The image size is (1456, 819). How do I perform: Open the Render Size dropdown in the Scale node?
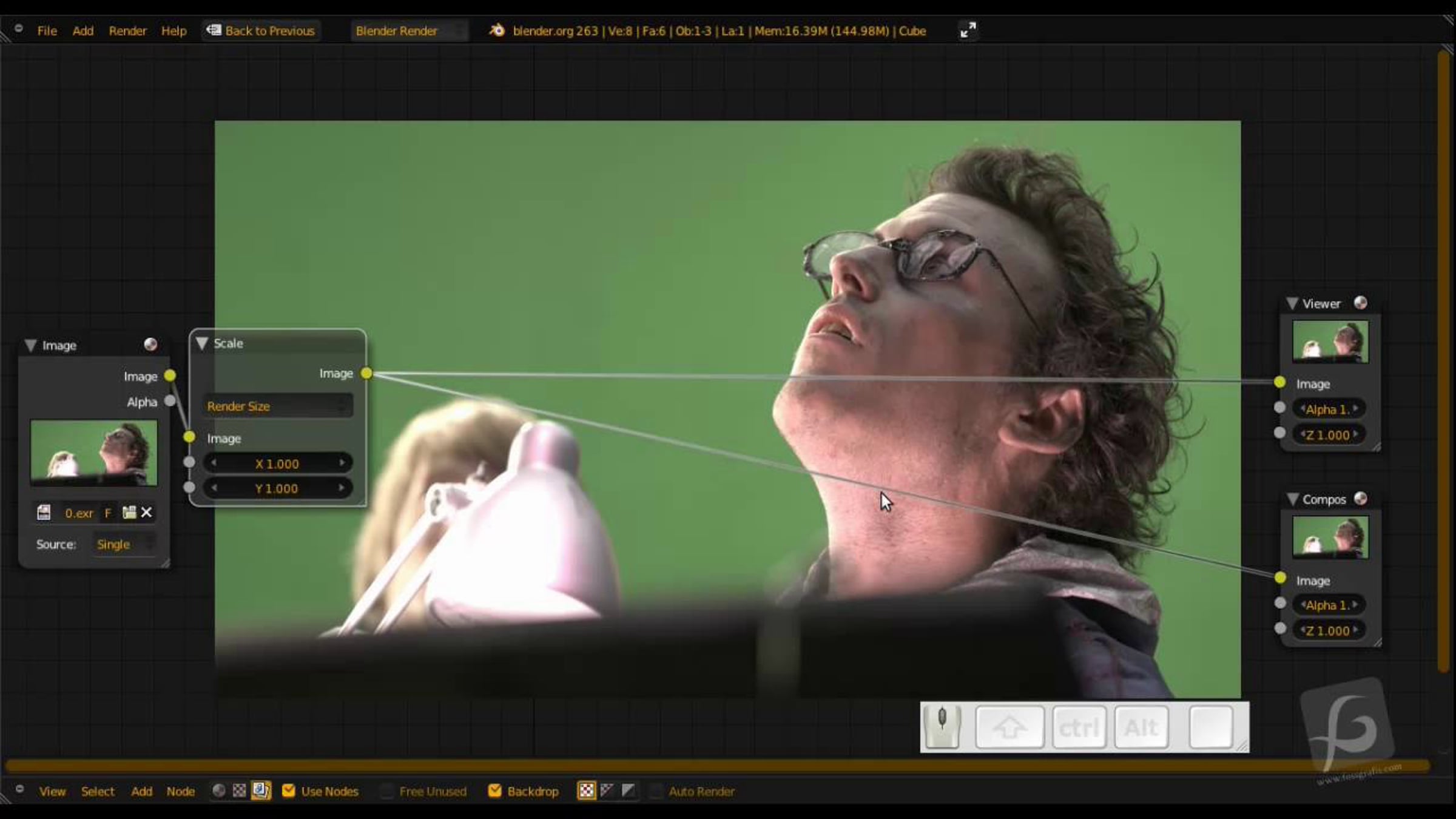point(277,406)
